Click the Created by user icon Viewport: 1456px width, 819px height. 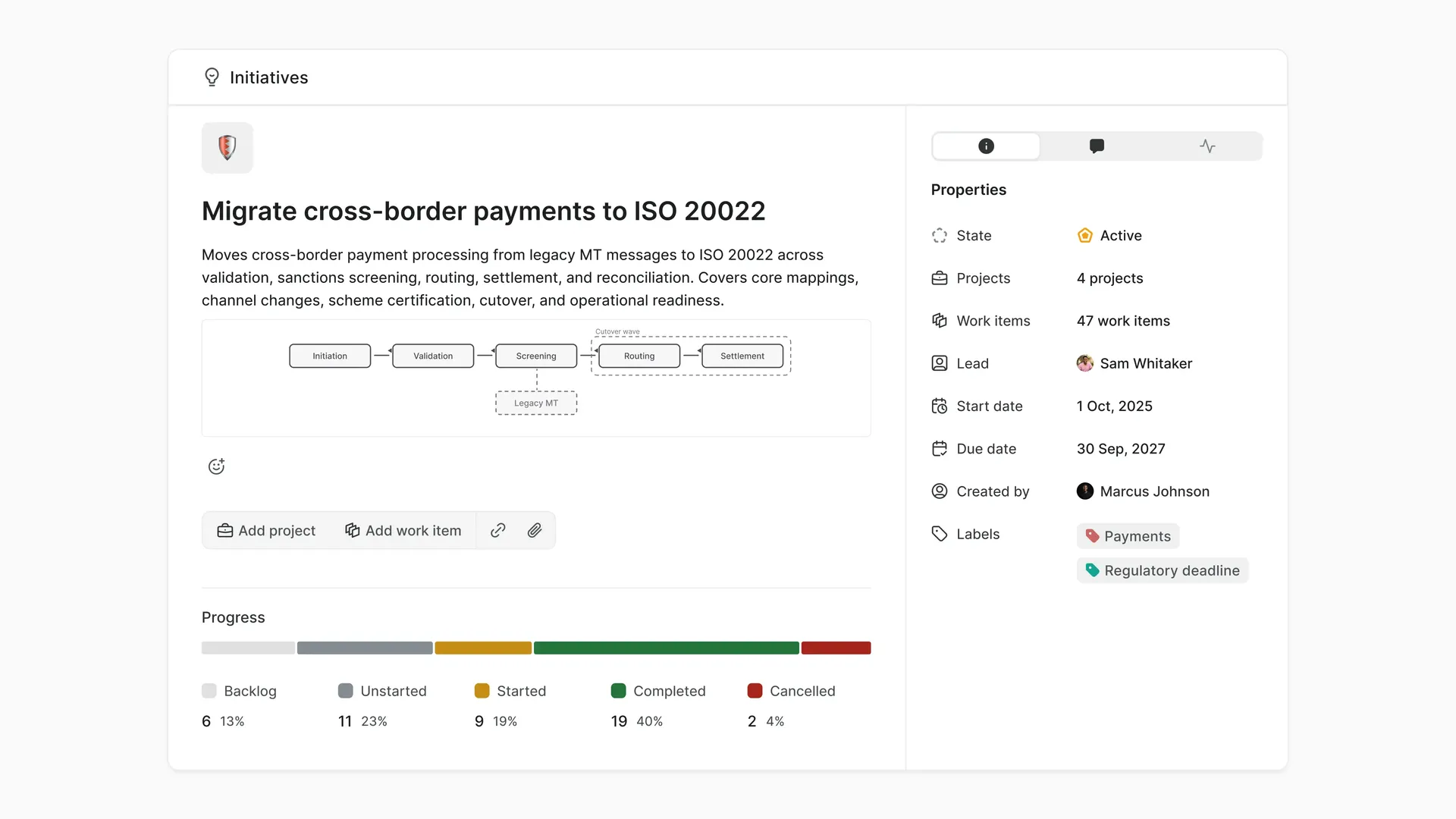pyautogui.click(x=940, y=491)
